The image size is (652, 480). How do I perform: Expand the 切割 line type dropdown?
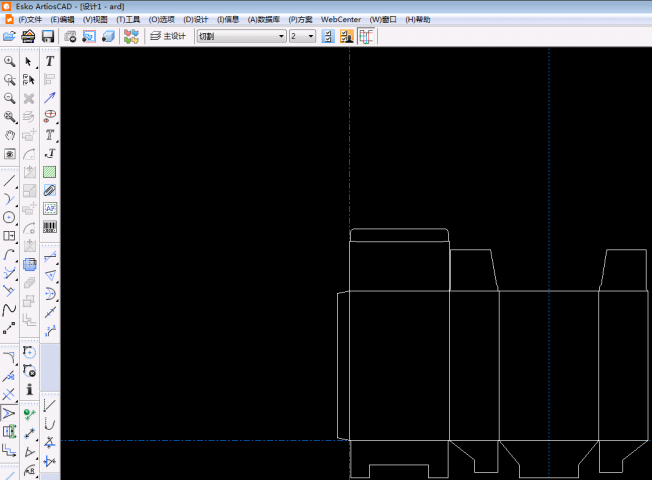click(242, 37)
